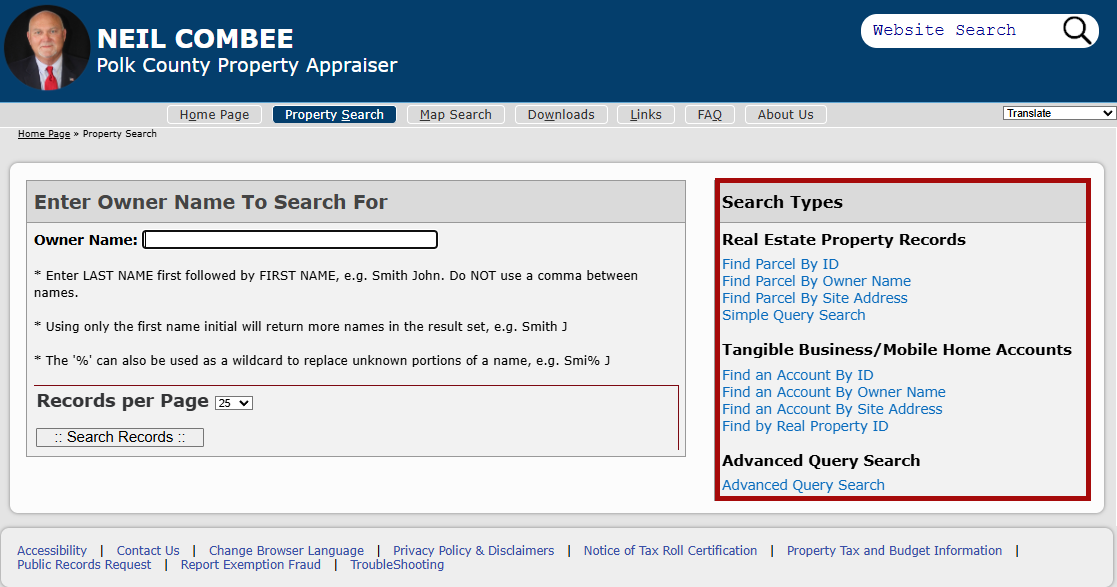Click inside the Owner Name input field
The height and width of the screenshot is (587, 1117).
289,239
